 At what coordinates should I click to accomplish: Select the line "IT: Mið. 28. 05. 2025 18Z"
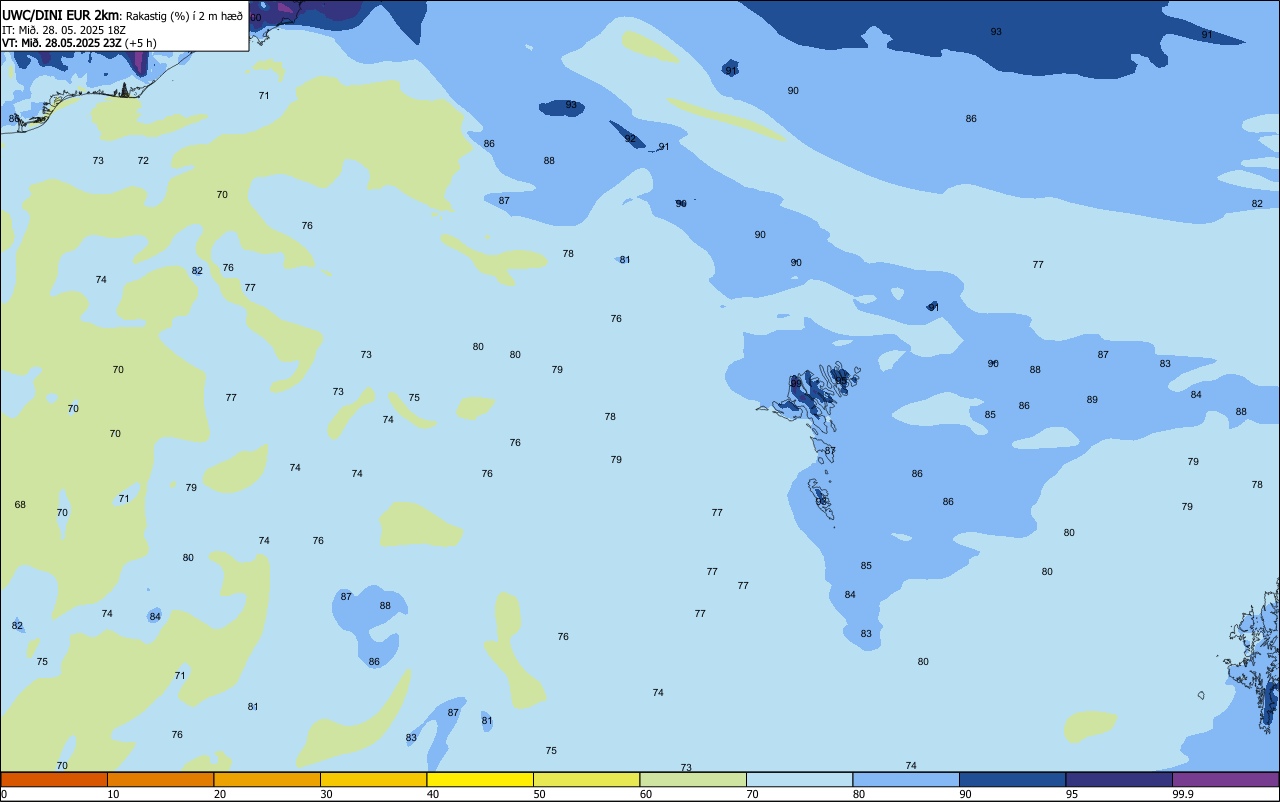(64, 29)
